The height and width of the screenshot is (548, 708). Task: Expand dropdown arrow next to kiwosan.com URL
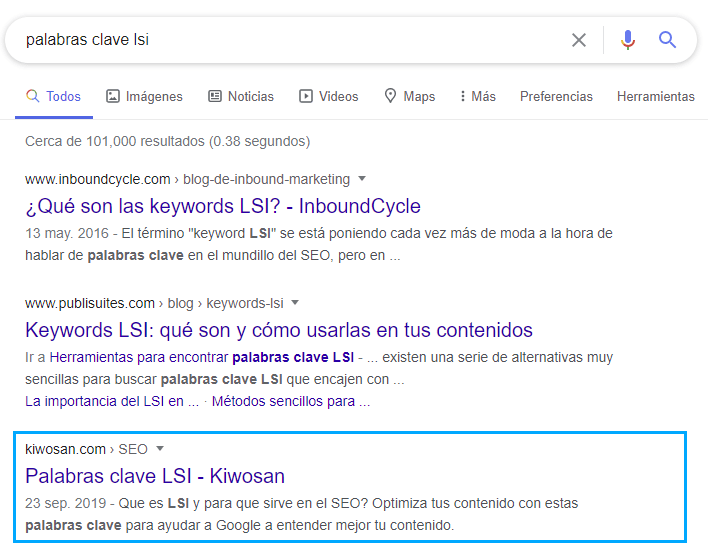click(x=160, y=449)
